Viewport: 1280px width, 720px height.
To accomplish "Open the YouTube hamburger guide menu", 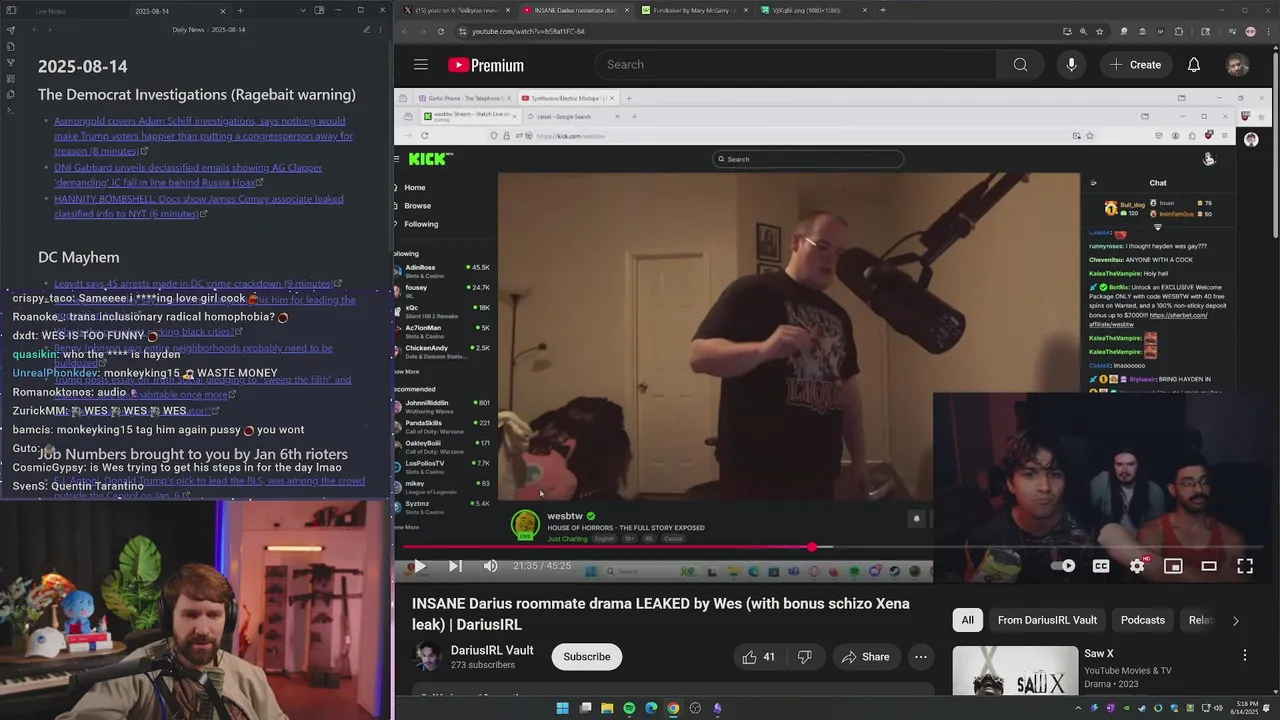I will (421, 65).
